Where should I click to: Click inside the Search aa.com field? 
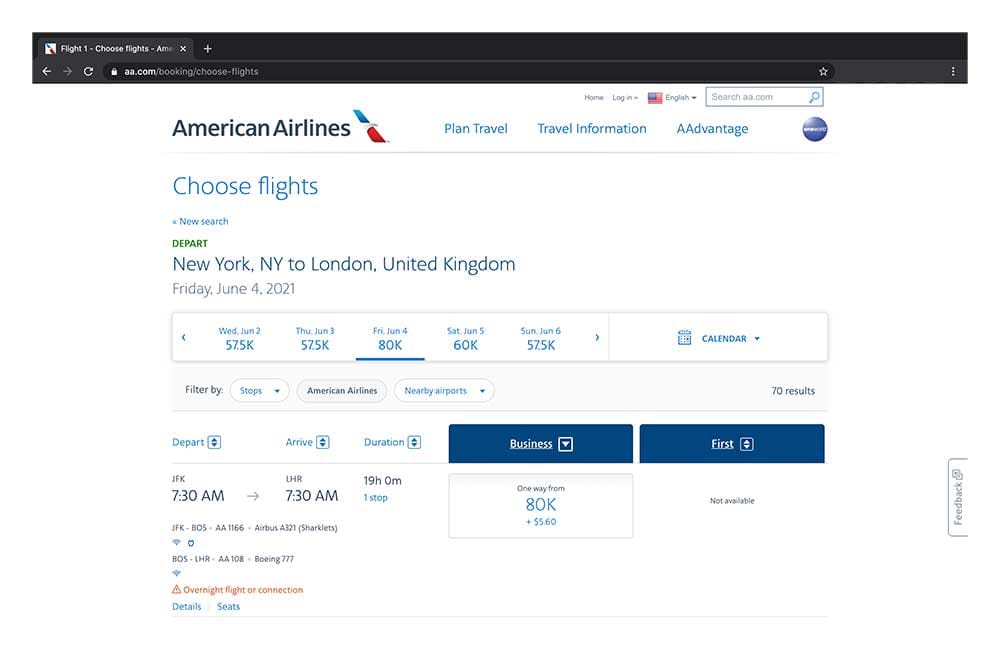click(750, 96)
